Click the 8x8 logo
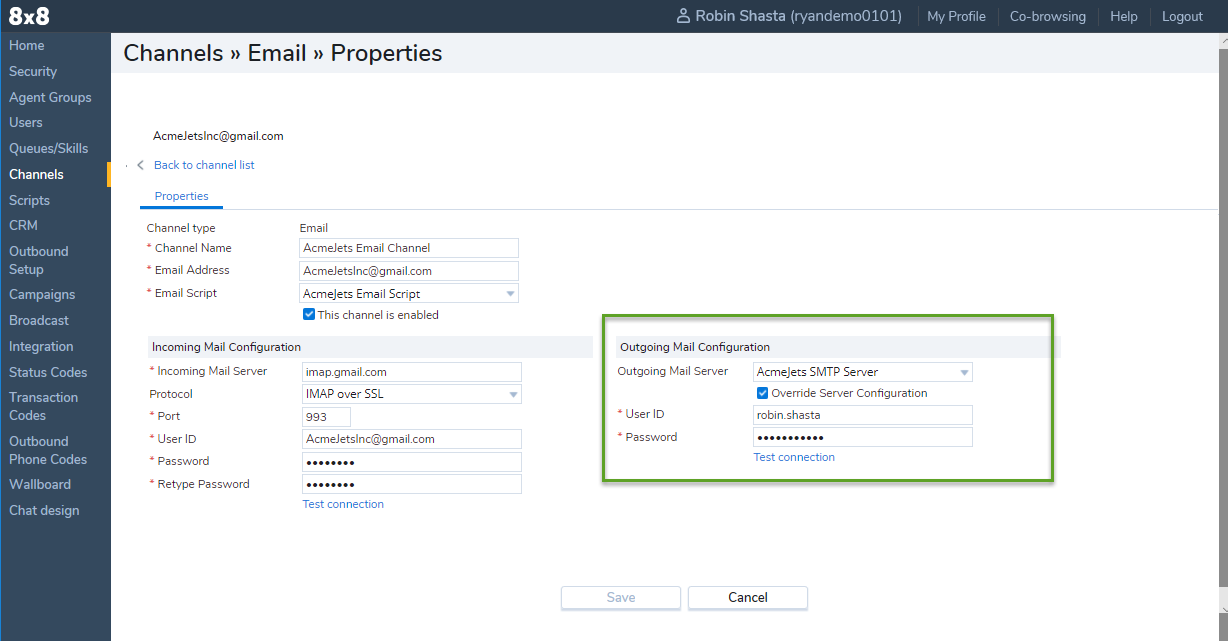 click(29, 16)
